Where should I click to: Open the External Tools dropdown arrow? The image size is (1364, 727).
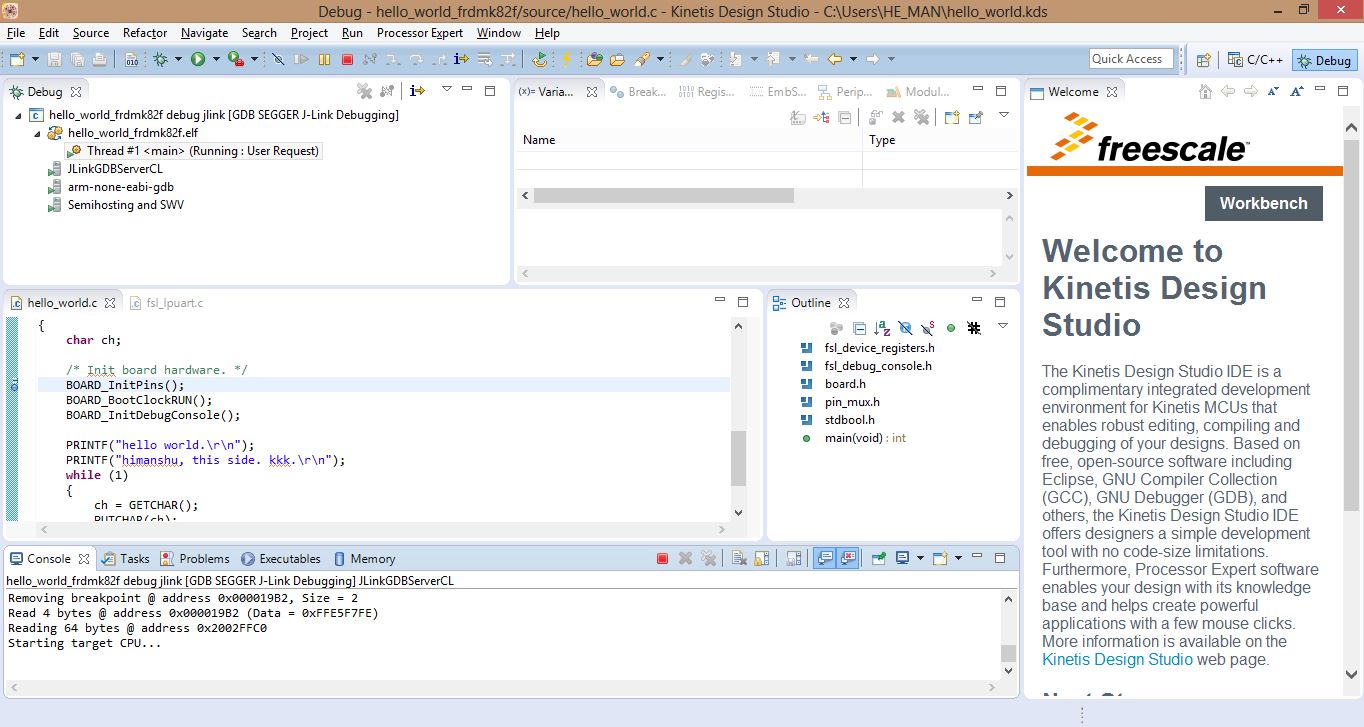[254, 59]
